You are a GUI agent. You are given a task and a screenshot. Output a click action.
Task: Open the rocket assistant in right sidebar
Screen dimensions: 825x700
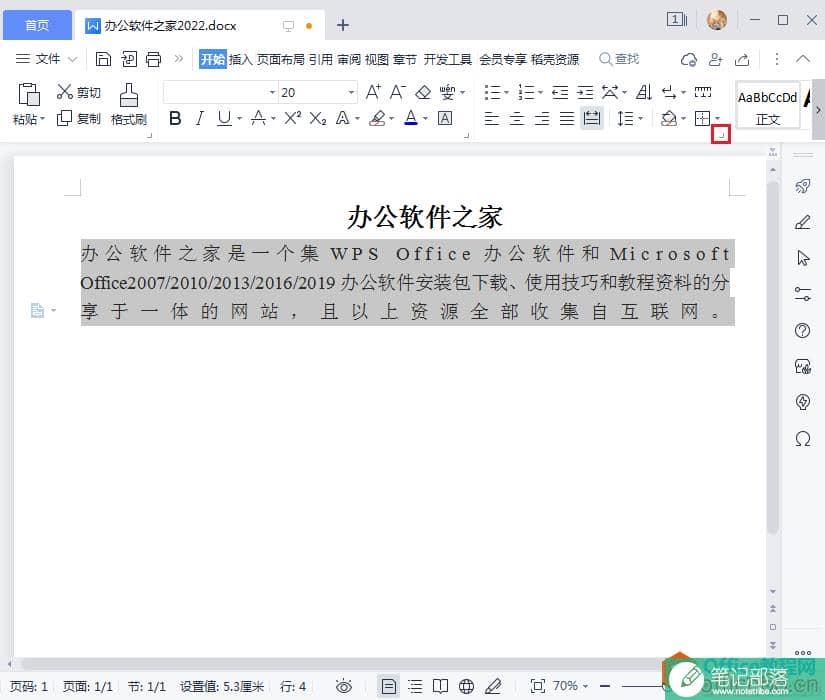[802, 186]
